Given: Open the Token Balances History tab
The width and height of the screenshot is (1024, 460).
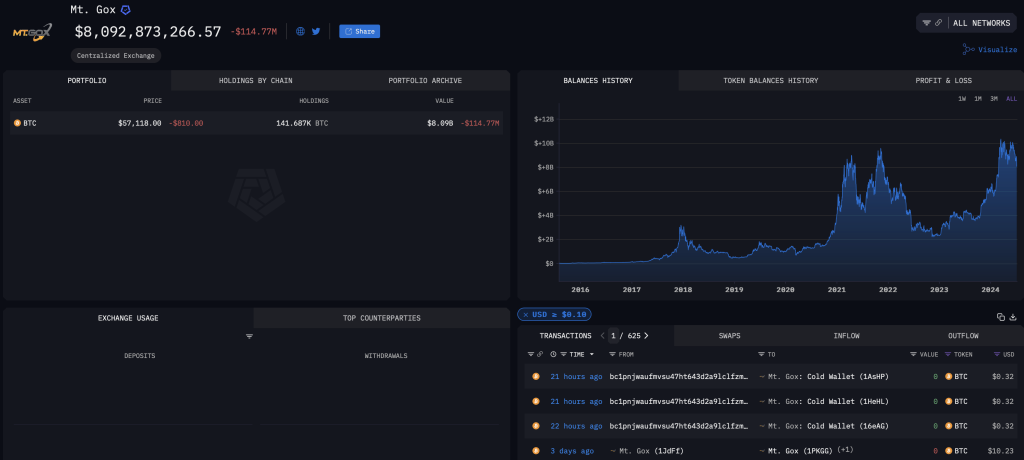Looking at the screenshot, I should [x=771, y=80].
